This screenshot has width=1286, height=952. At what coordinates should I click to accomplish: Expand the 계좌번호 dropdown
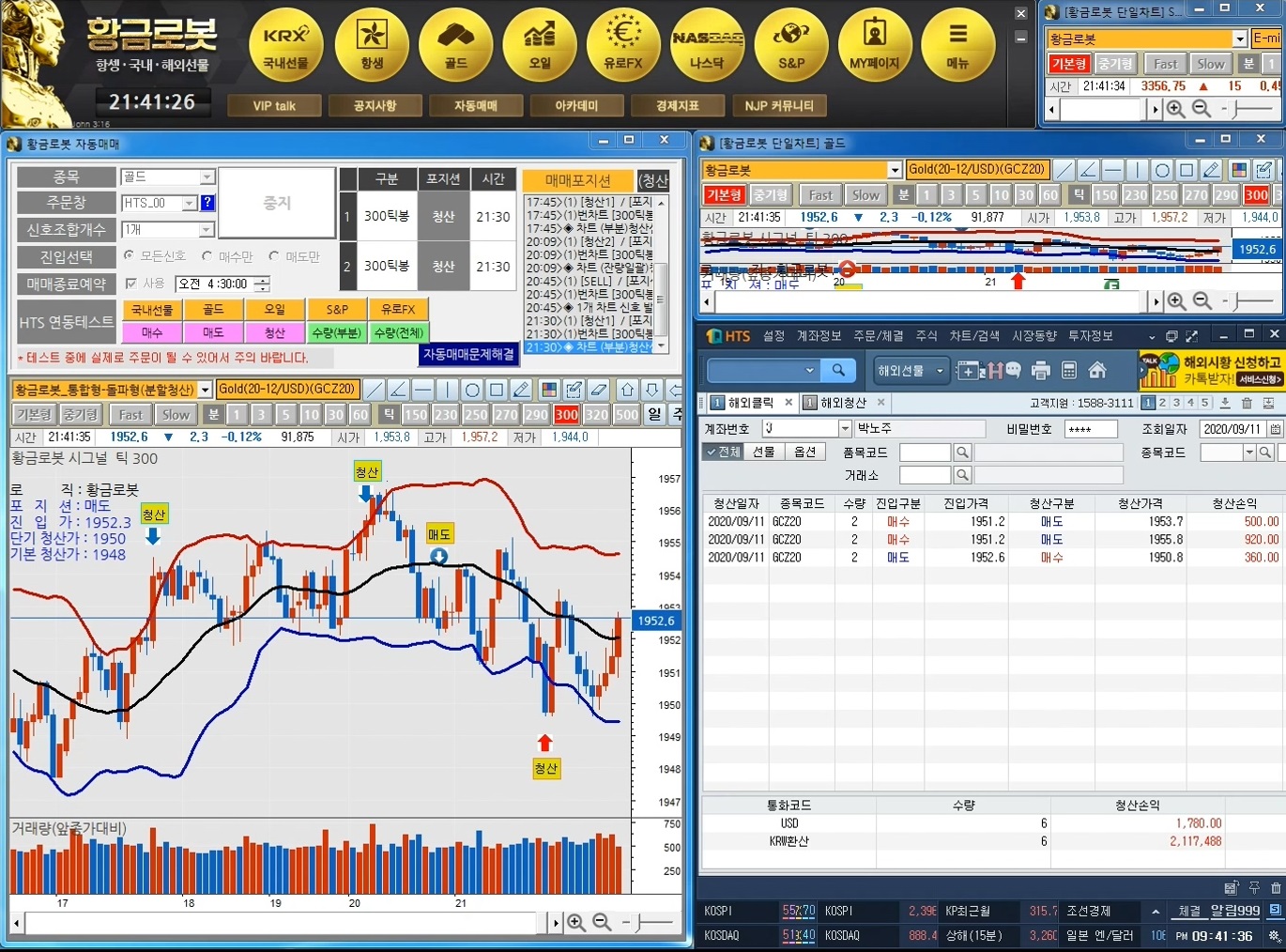tap(845, 429)
